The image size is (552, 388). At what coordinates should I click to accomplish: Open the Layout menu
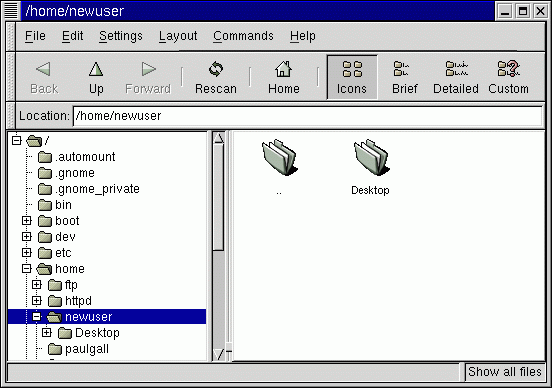point(178,36)
